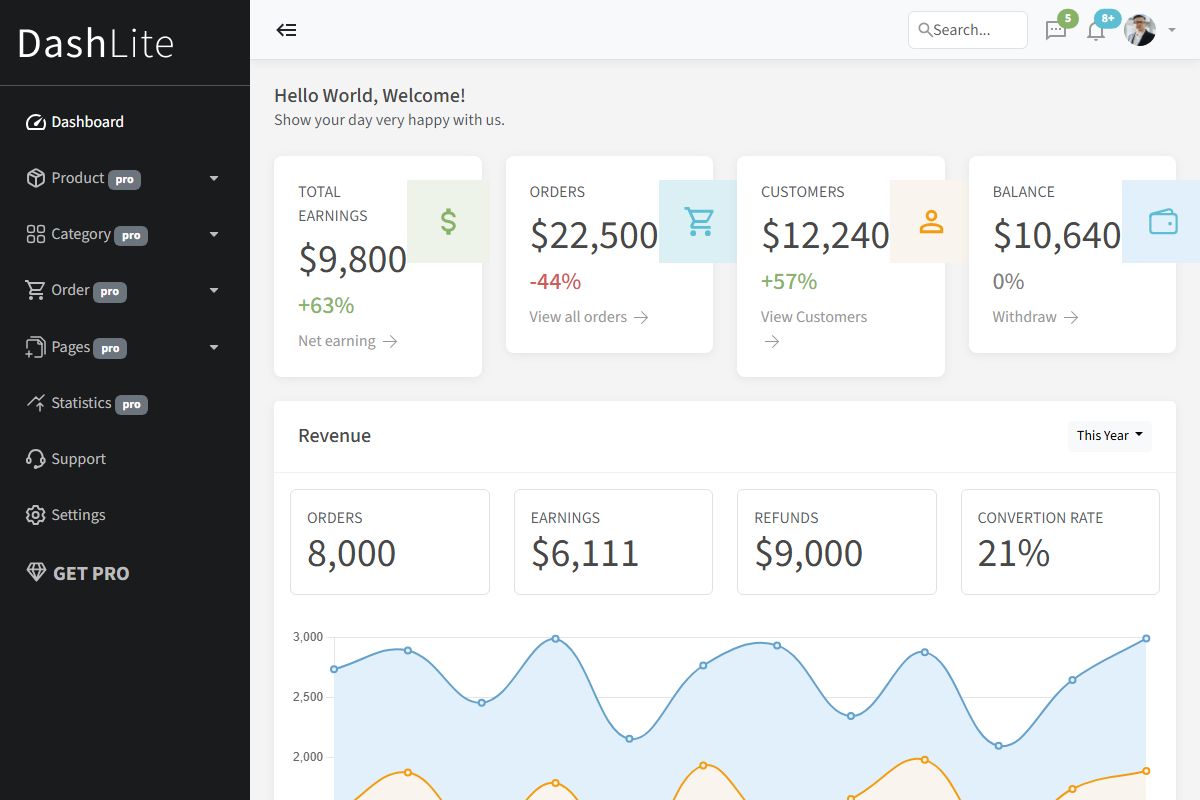Click the -44% orders change value
The image size is (1200, 800).
click(555, 281)
